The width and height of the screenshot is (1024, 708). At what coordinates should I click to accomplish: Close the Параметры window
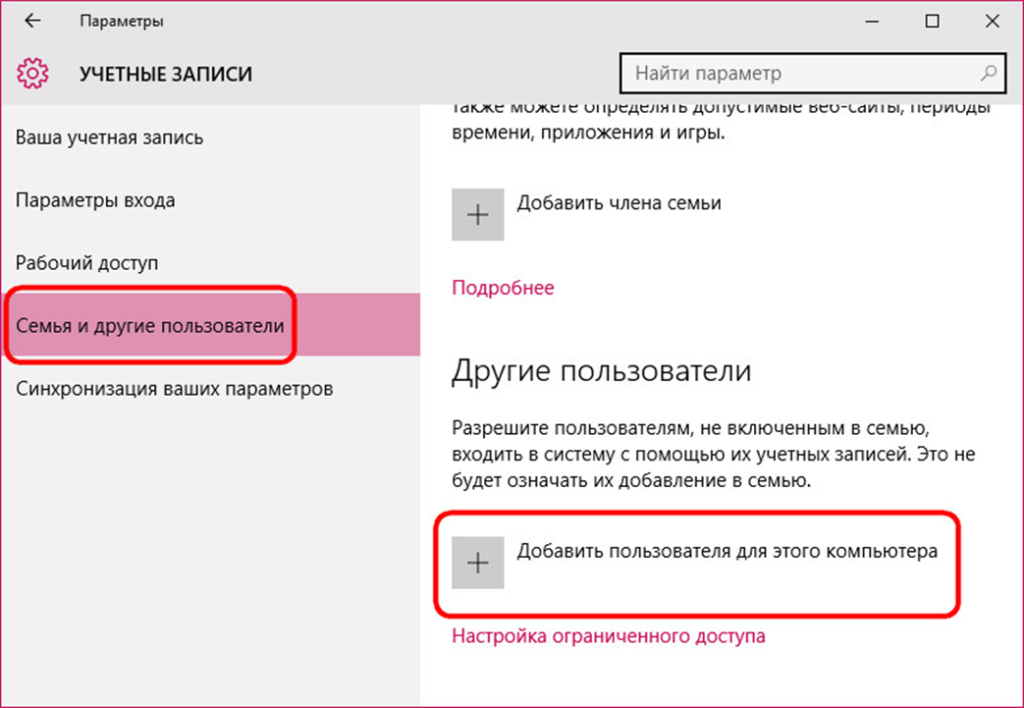click(992, 21)
